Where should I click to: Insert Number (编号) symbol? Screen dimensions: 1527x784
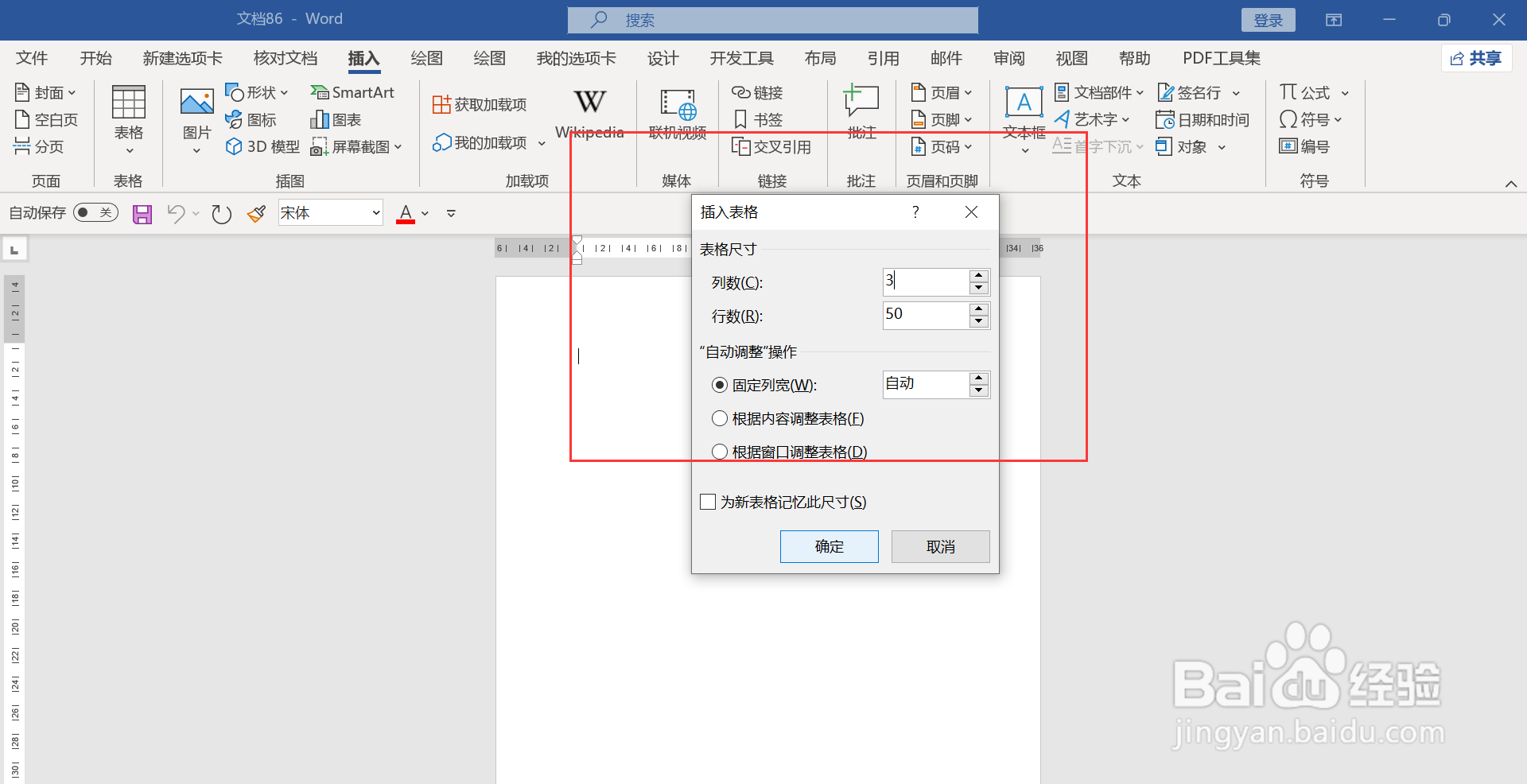coord(1304,147)
